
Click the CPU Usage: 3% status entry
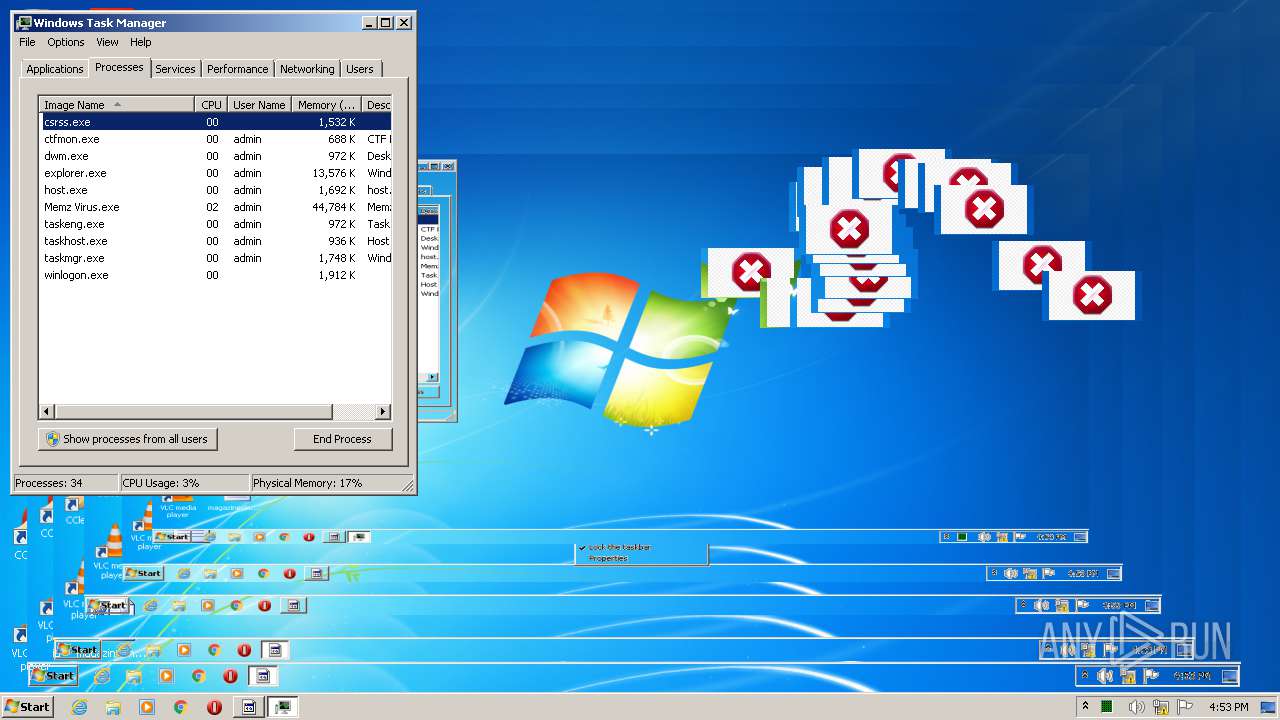coord(184,483)
